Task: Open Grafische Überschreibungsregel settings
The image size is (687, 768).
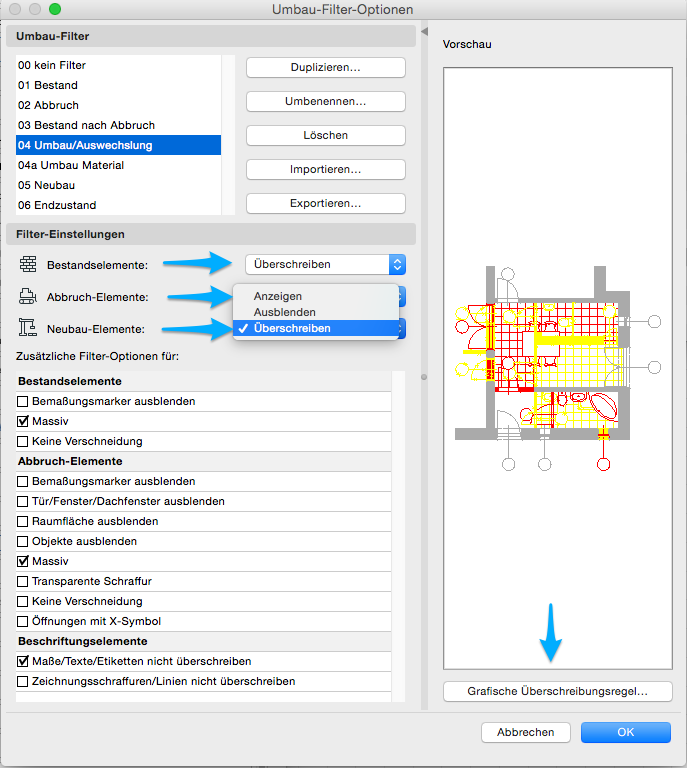Action: click(557, 691)
